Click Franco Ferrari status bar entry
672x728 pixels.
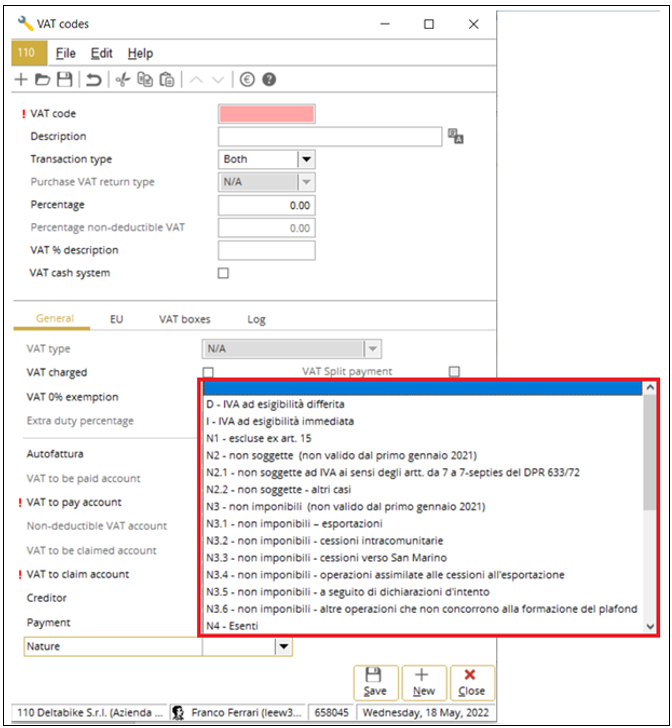click(238, 713)
